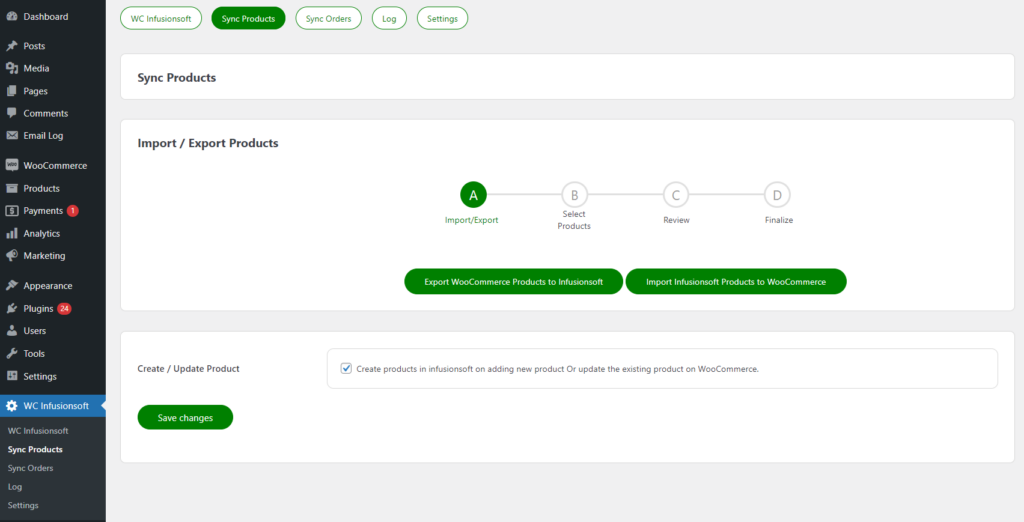This screenshot has height=522, width=1024.
Task: Select step D Finalize circle
Action: [x=777, y=195]
